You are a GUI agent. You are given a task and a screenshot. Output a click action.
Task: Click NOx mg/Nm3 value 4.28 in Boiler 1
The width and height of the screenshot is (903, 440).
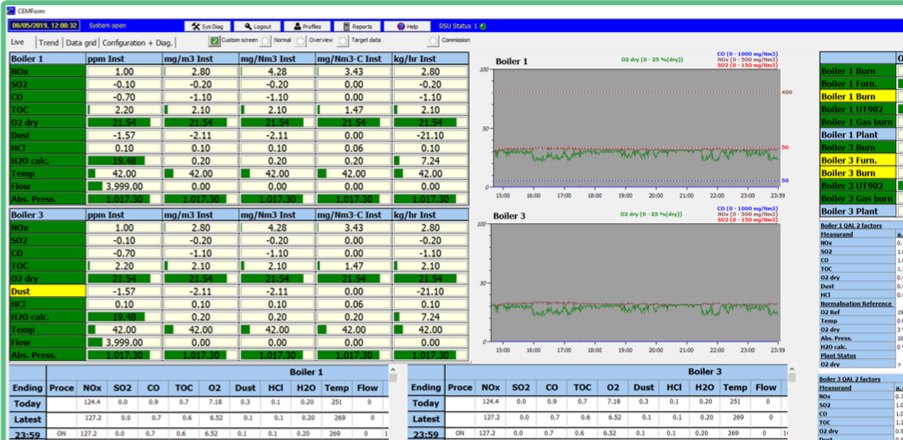tap(277, 71)
